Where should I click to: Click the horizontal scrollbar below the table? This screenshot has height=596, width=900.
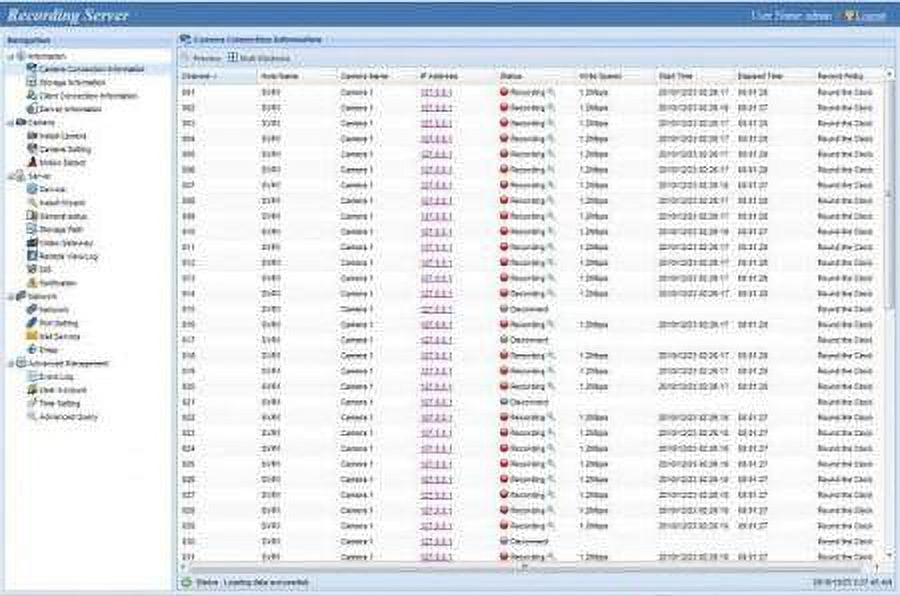522,568
